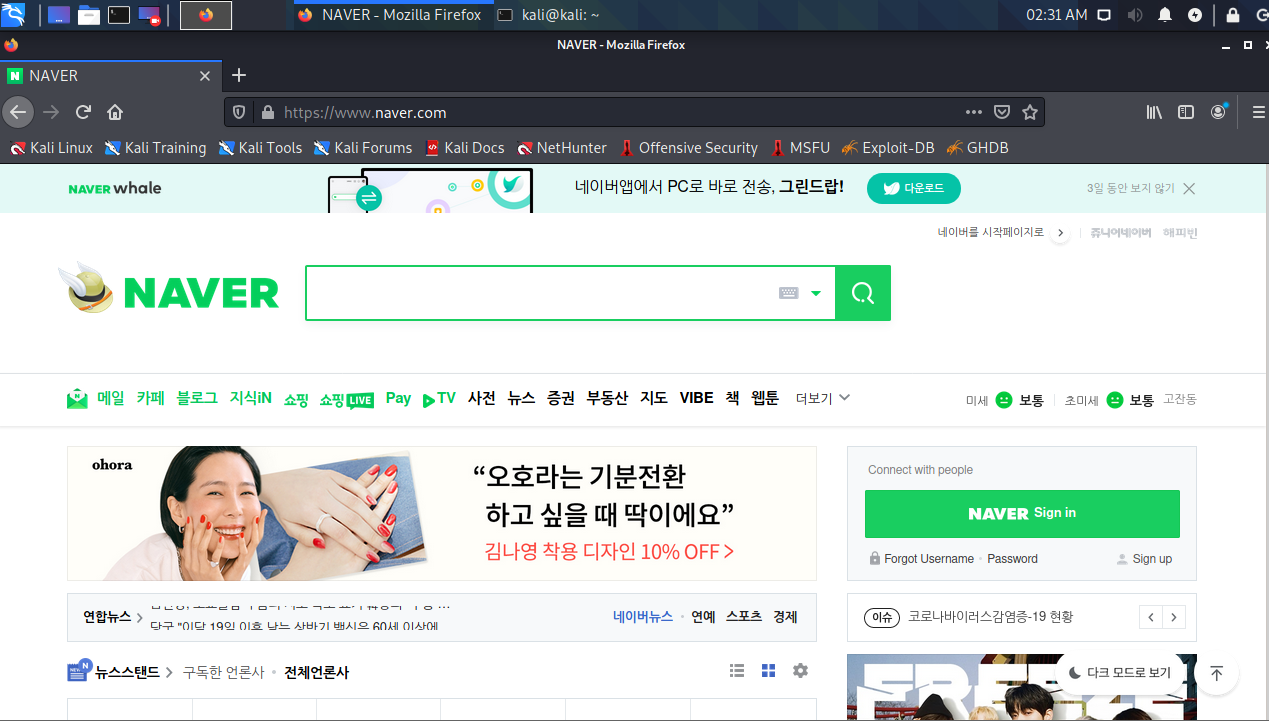Click the green NAVER Sign in button

click(1021, 513)
